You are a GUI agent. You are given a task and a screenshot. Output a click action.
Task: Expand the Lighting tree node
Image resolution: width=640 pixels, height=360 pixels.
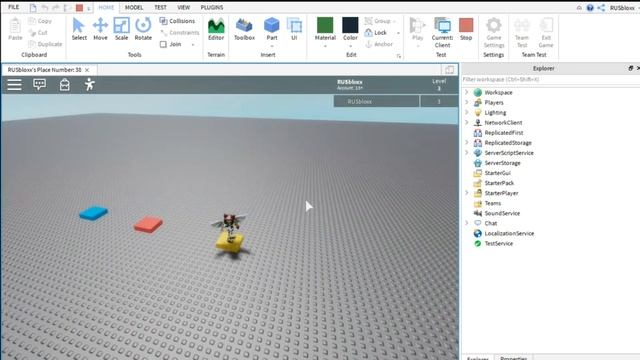(467, 112)
